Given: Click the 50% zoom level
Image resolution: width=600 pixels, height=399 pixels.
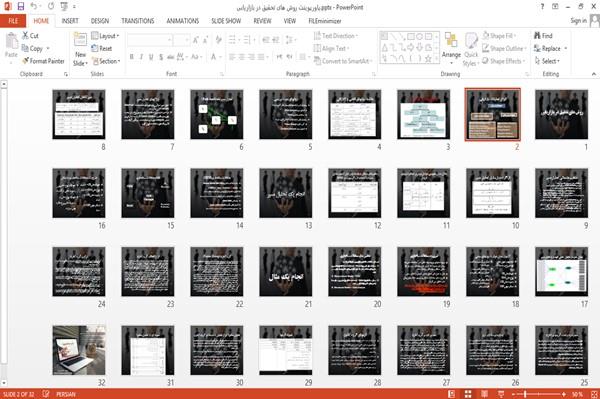Looking at the screenshot, I should tap(577, 394).
